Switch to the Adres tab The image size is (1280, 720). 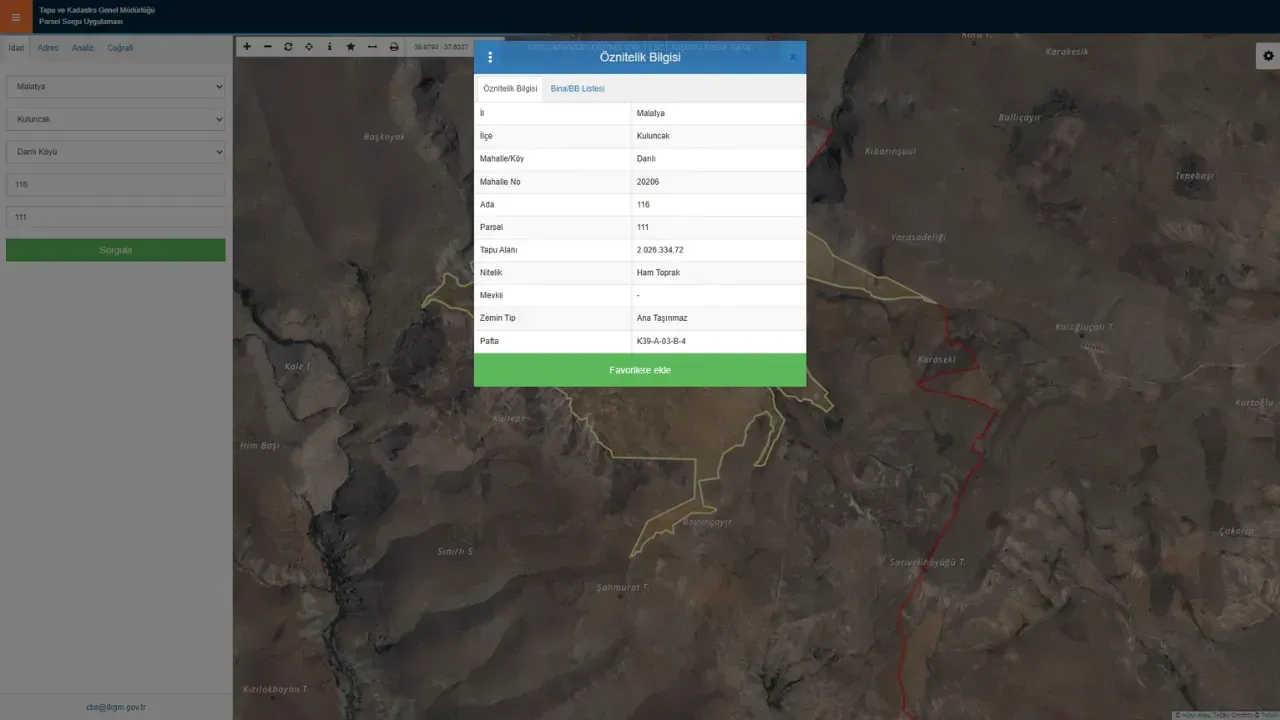pyautogui.click(x=48, y=48)
